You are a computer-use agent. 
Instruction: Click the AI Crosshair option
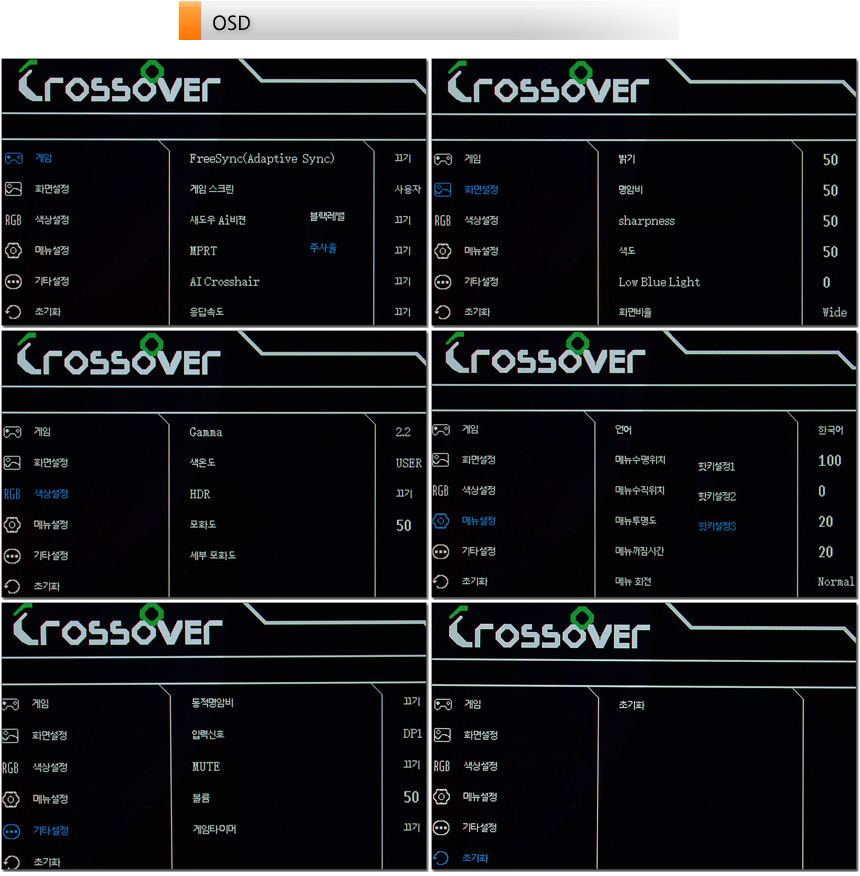coord(224,282)
